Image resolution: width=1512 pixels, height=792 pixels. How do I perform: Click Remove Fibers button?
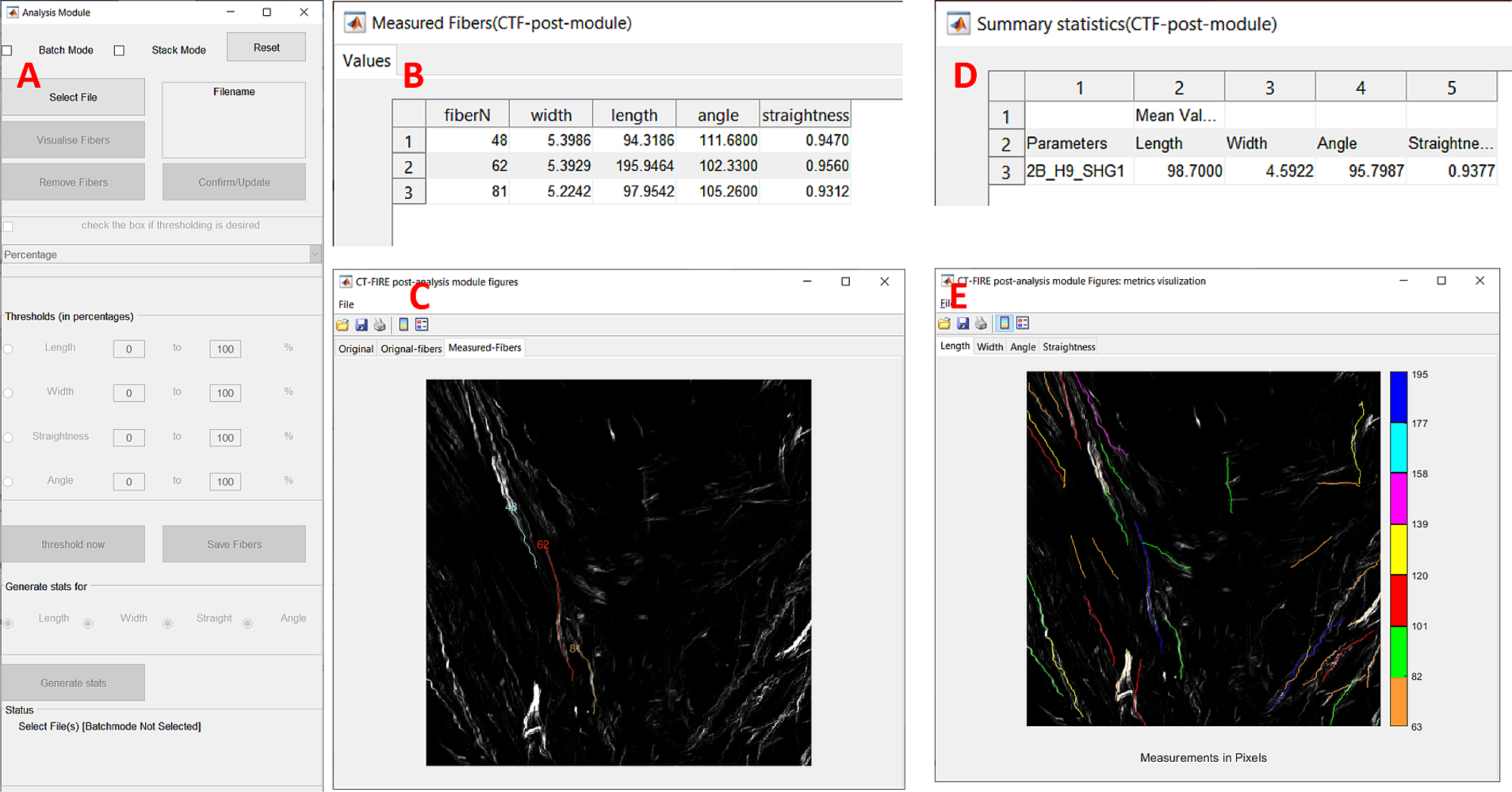tap(73, 182)
